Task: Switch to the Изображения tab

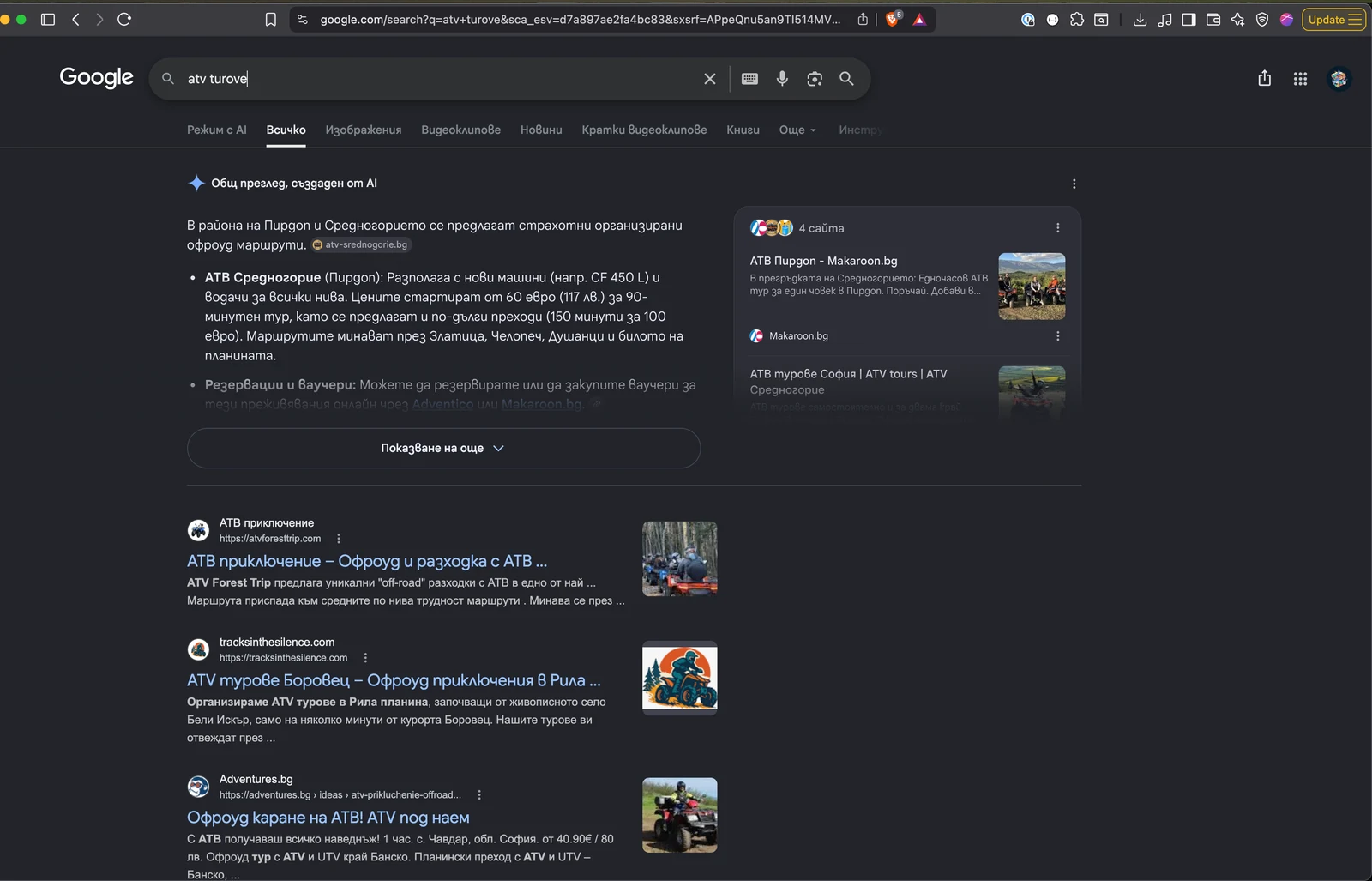Action: coord(364,130)
